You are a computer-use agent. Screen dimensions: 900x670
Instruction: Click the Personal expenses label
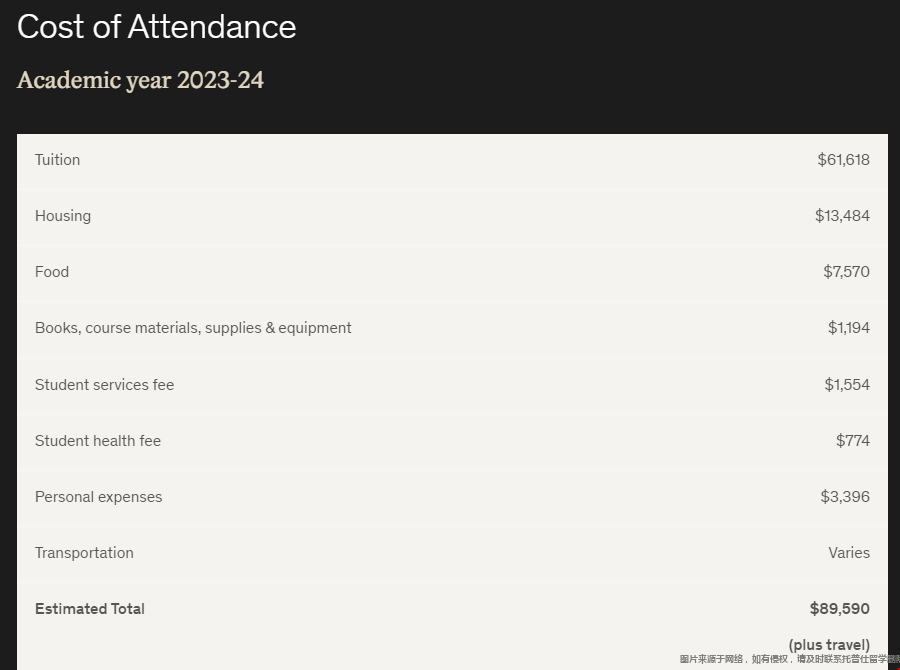click(x=99, y=497)
